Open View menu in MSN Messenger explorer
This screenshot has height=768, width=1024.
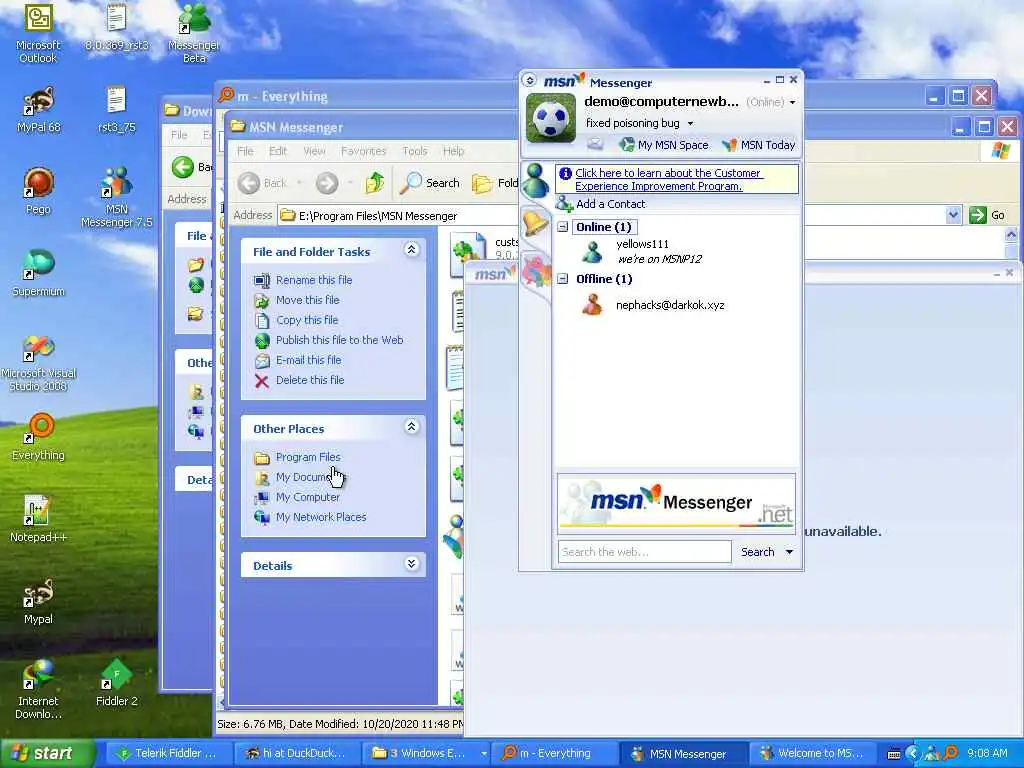(314, 151)
